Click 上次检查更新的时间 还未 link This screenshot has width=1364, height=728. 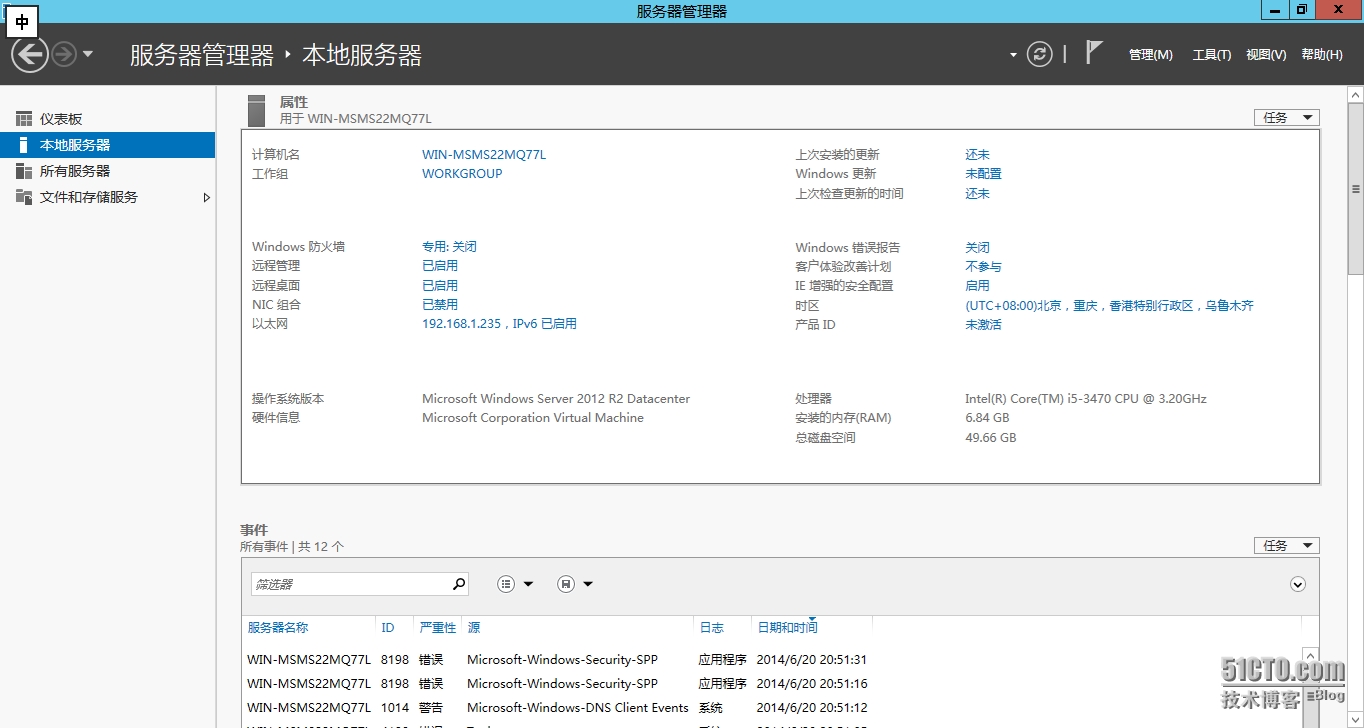tap(977, 194)
